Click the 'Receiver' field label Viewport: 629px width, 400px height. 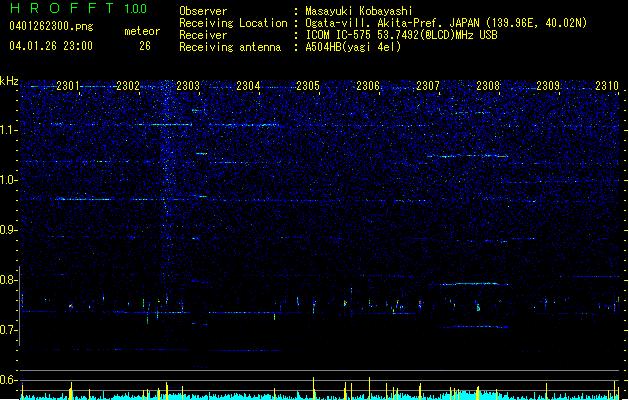pyautogui.click(x=203, y=35)
